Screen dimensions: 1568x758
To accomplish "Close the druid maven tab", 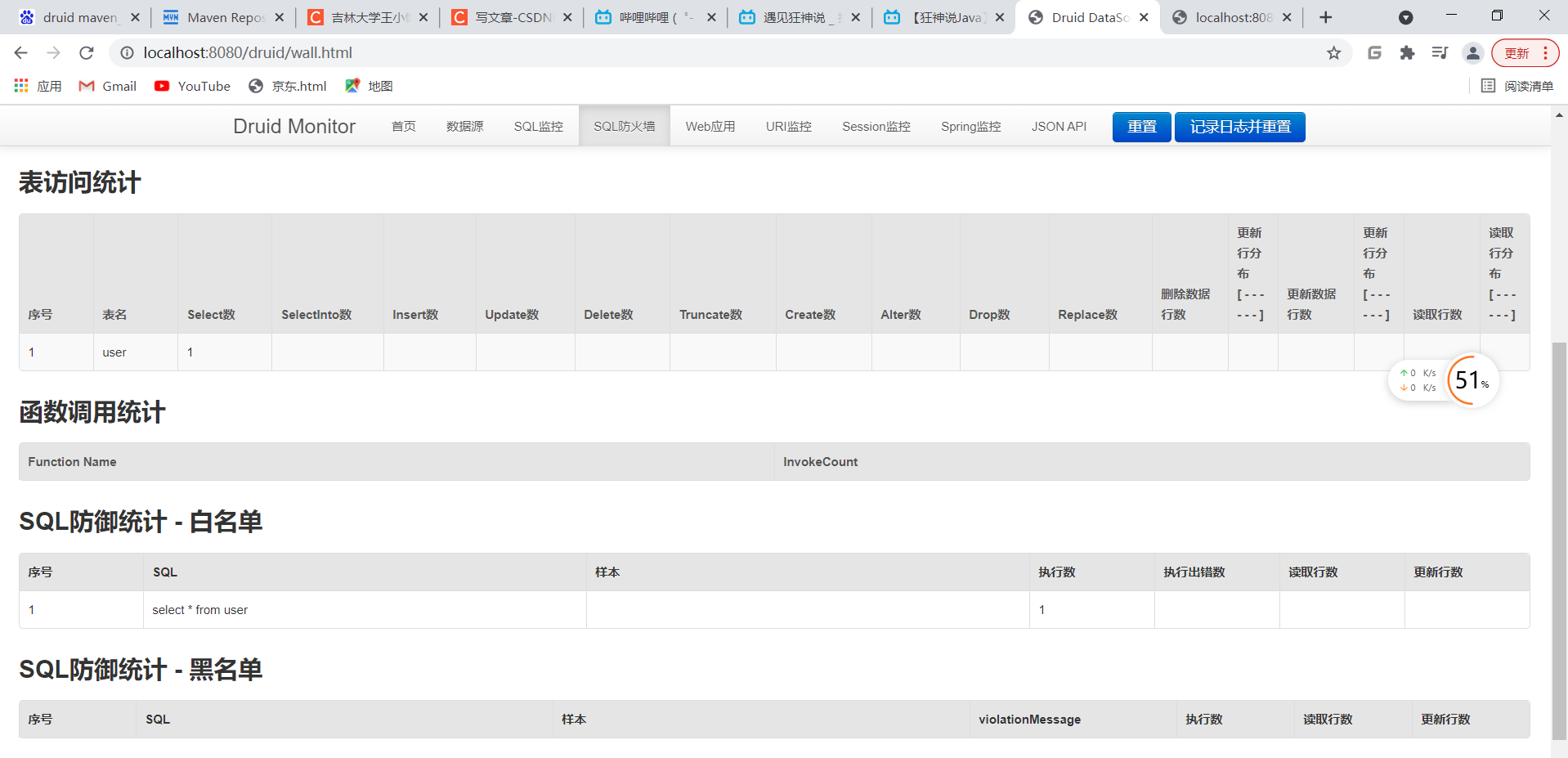I will [135, 17].
